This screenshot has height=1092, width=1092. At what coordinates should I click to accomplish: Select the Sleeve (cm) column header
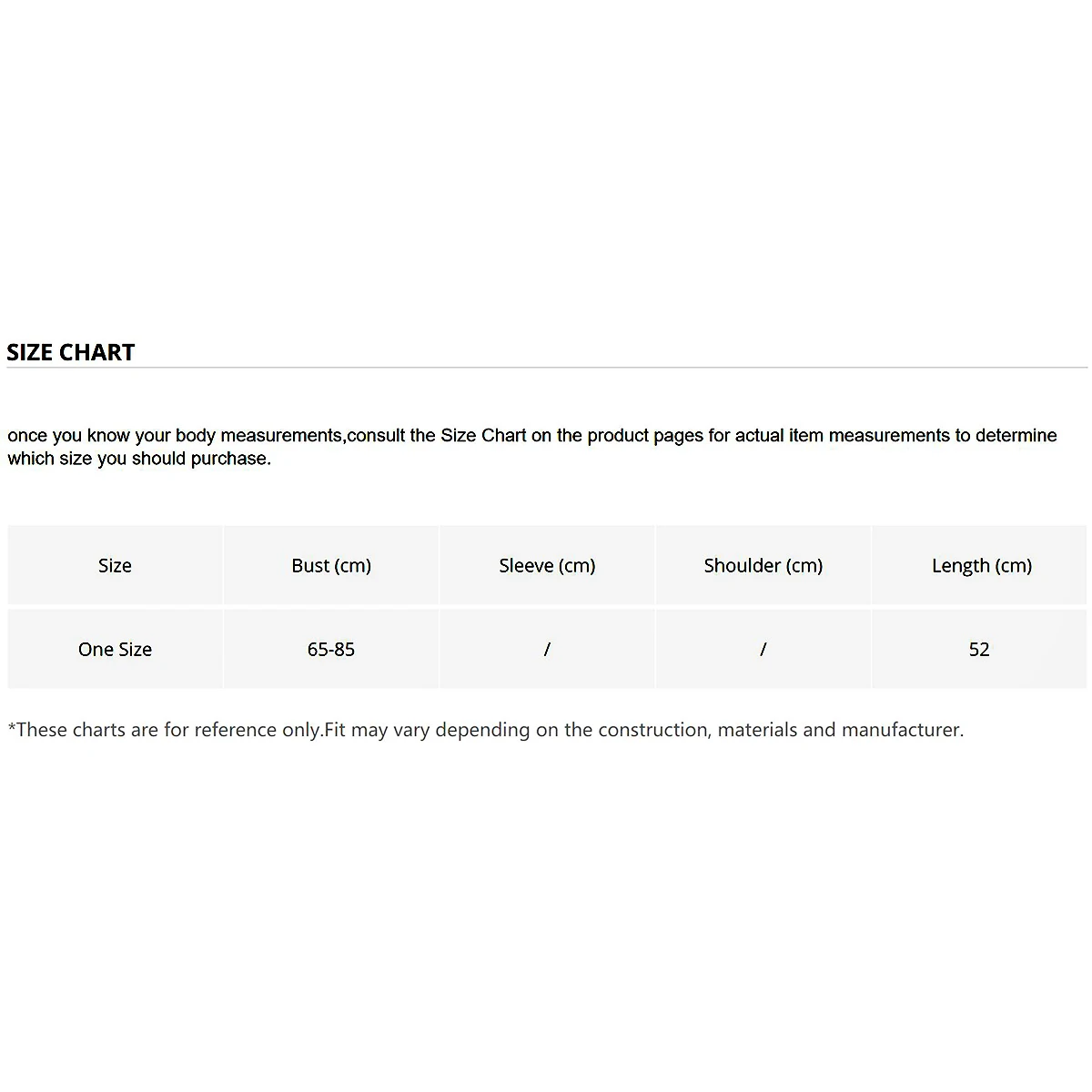[547, 565]
